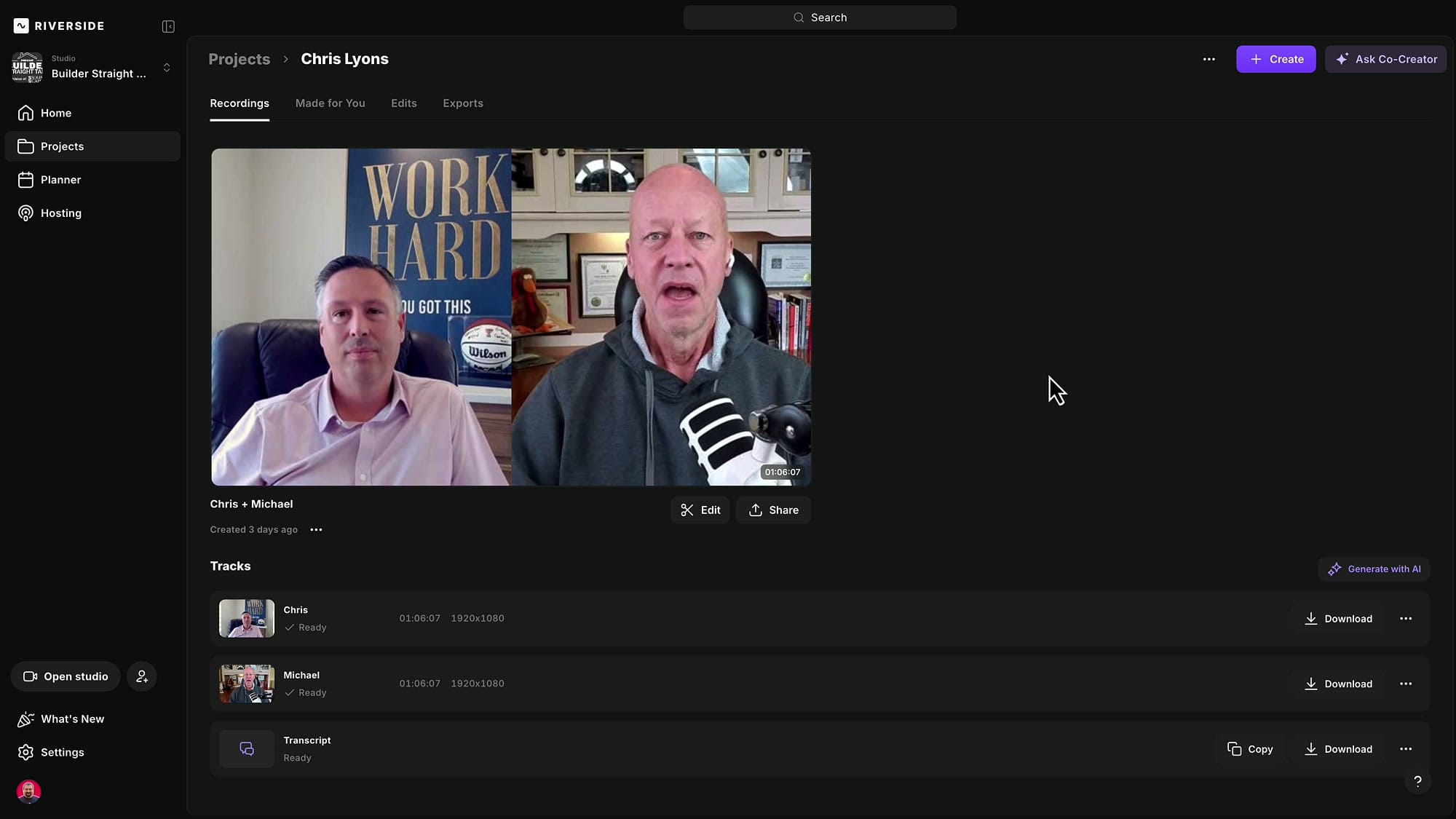Click the Generate with AI button
Image resolution: width=1456 pixels, height=819 pixels.
(1374, 569)
